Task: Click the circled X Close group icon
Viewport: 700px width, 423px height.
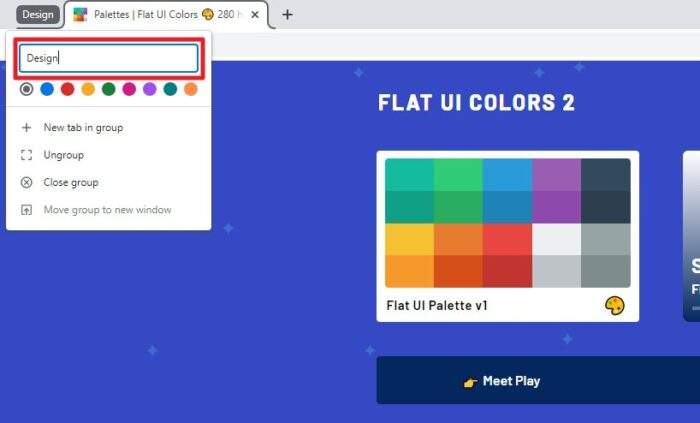Action: pyautogui.click(x=26, y=182)
